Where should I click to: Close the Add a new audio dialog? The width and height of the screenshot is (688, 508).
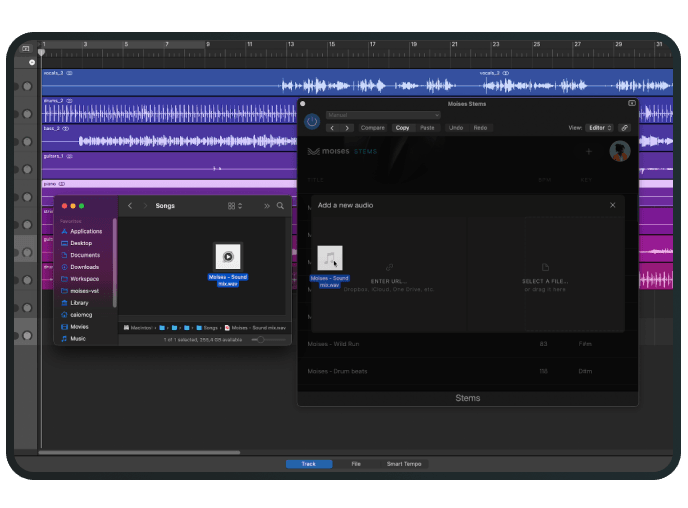point(613,205)
